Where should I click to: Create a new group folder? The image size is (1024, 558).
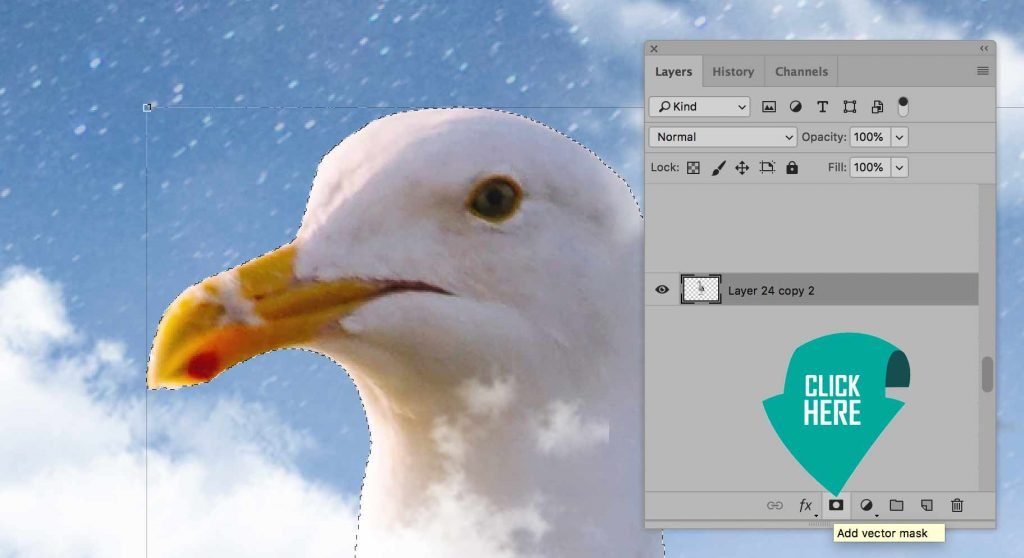[897, 505]
